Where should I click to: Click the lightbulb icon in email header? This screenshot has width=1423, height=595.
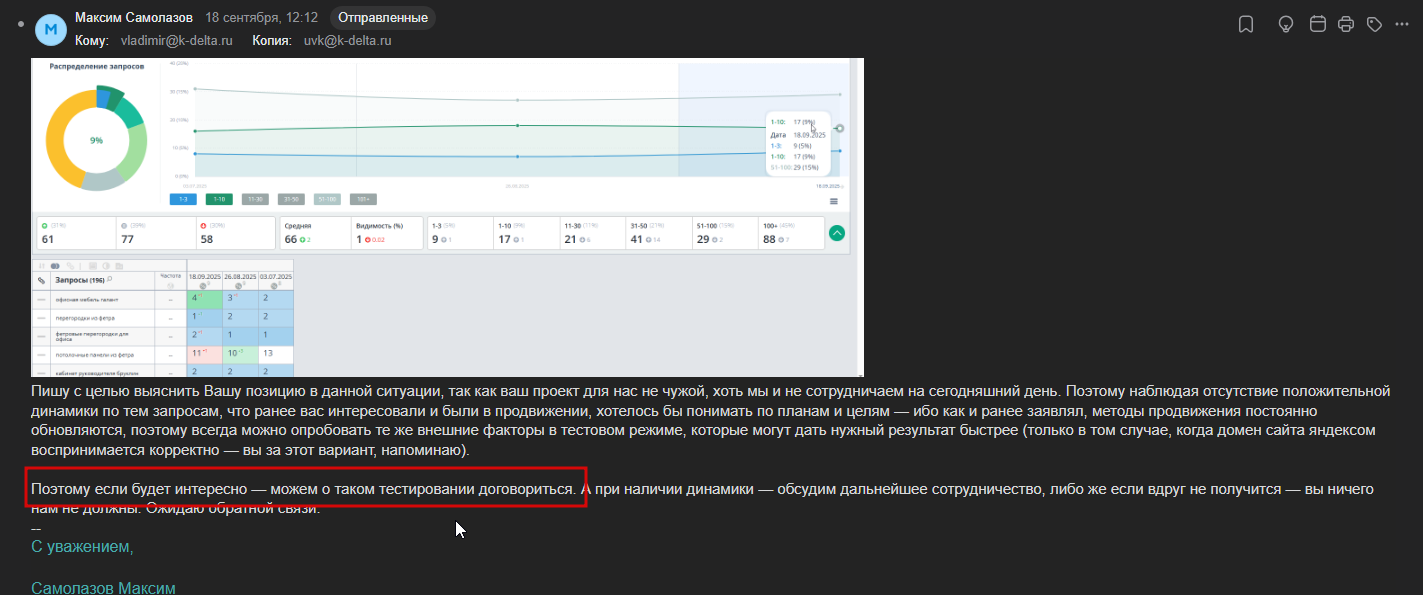[1287, 25]
